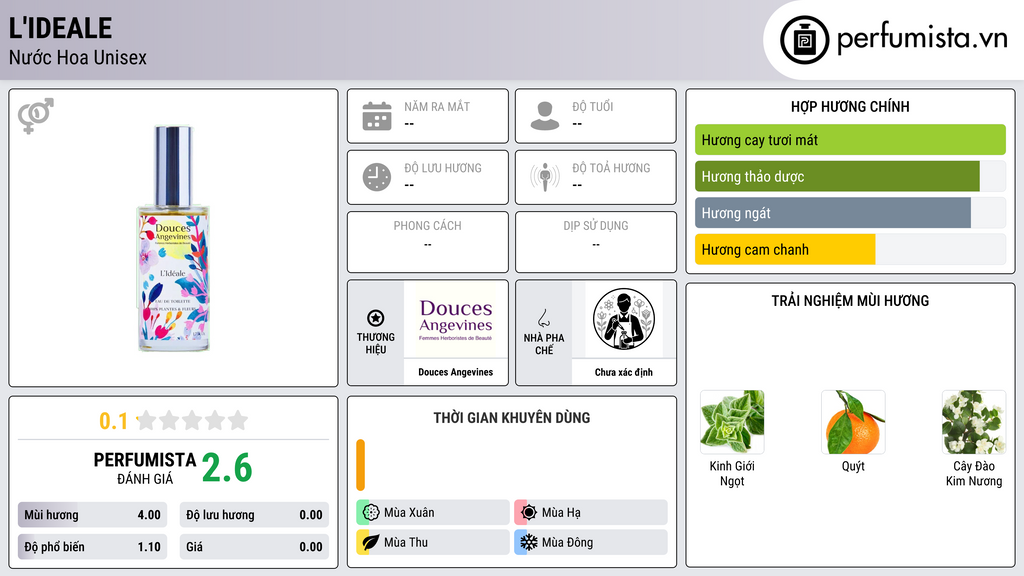Viewport: 1024px width, 576px height.
Task: Click the yellow Hương cam chanh accord bar
Action: [785, 249]
